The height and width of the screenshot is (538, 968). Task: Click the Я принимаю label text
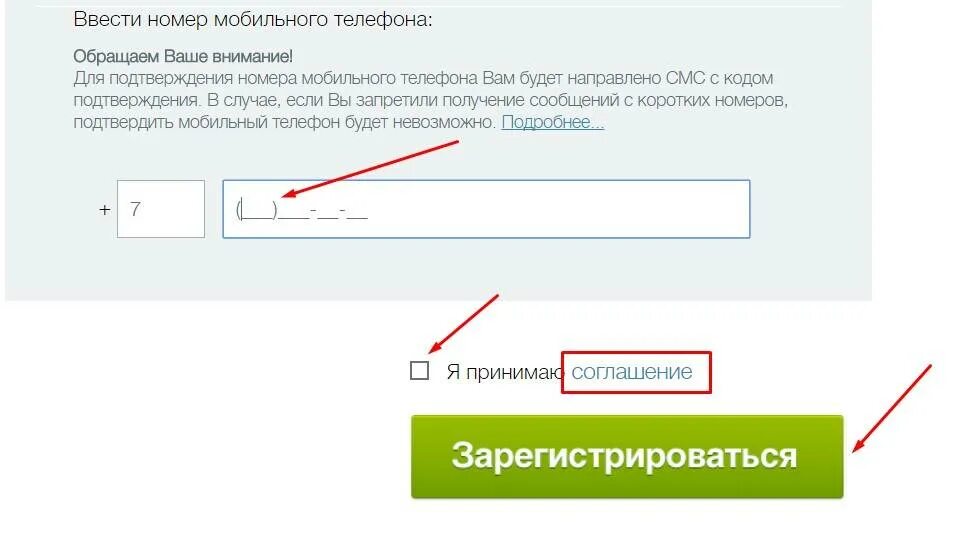(505, 372)
